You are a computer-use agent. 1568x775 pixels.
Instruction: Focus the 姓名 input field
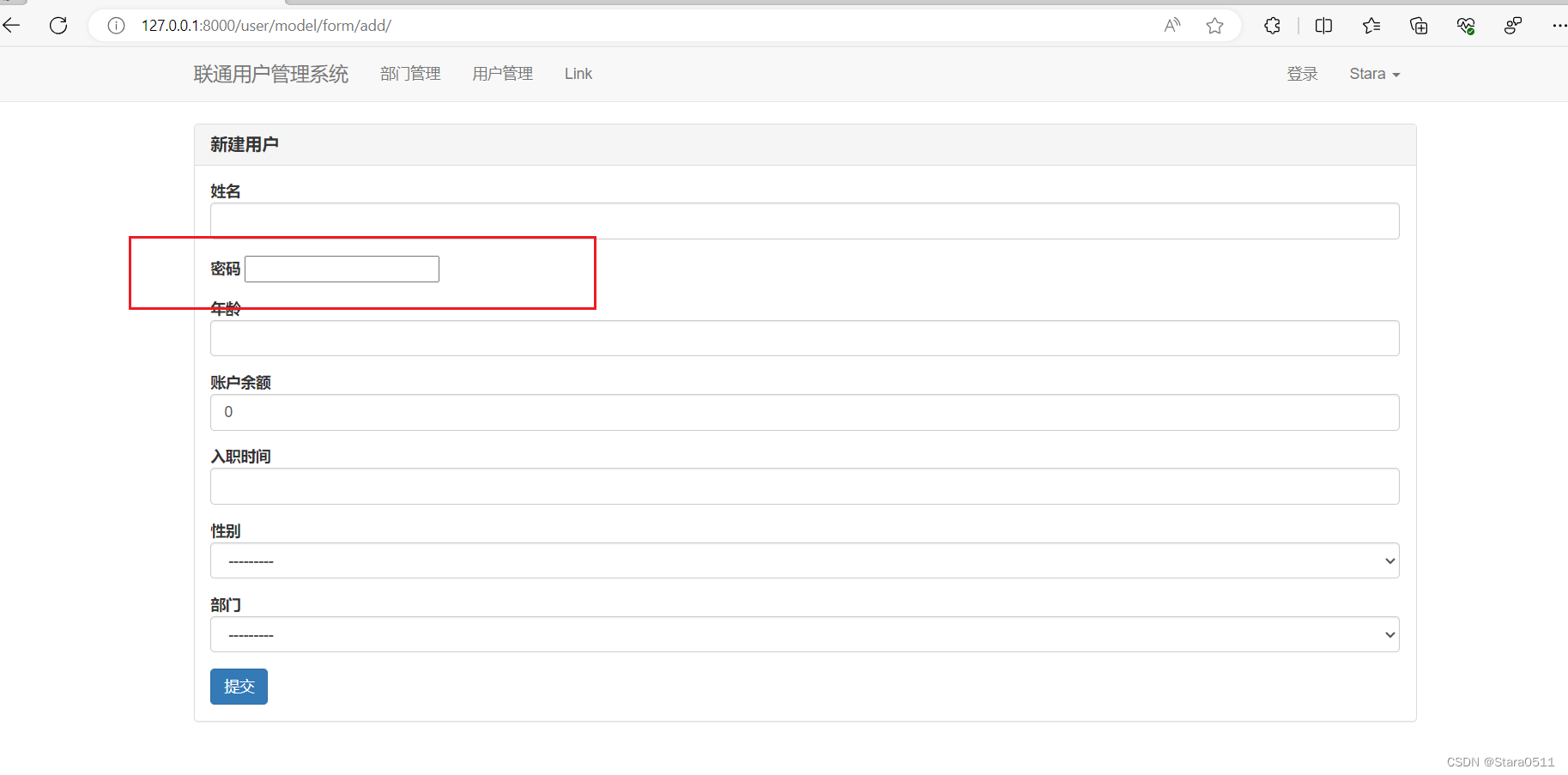[804, 221]
